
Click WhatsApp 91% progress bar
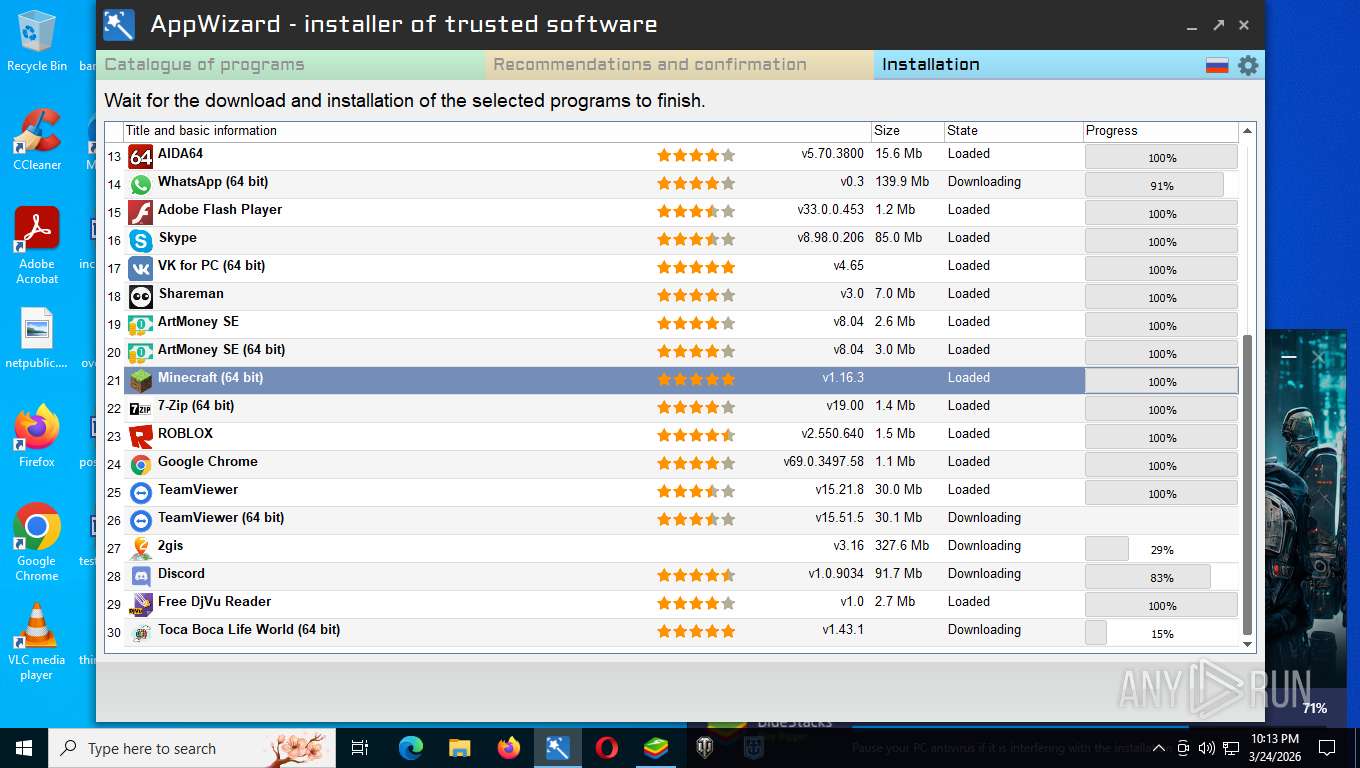pos(1161,185)
